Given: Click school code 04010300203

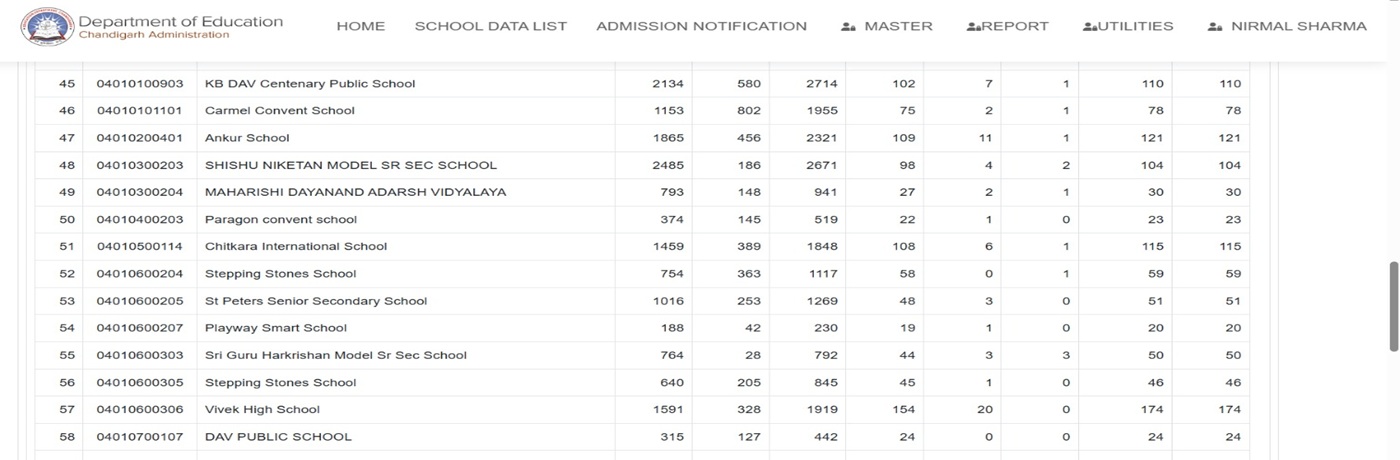Looking at the screenshot, I should click(x=140, y=165).
